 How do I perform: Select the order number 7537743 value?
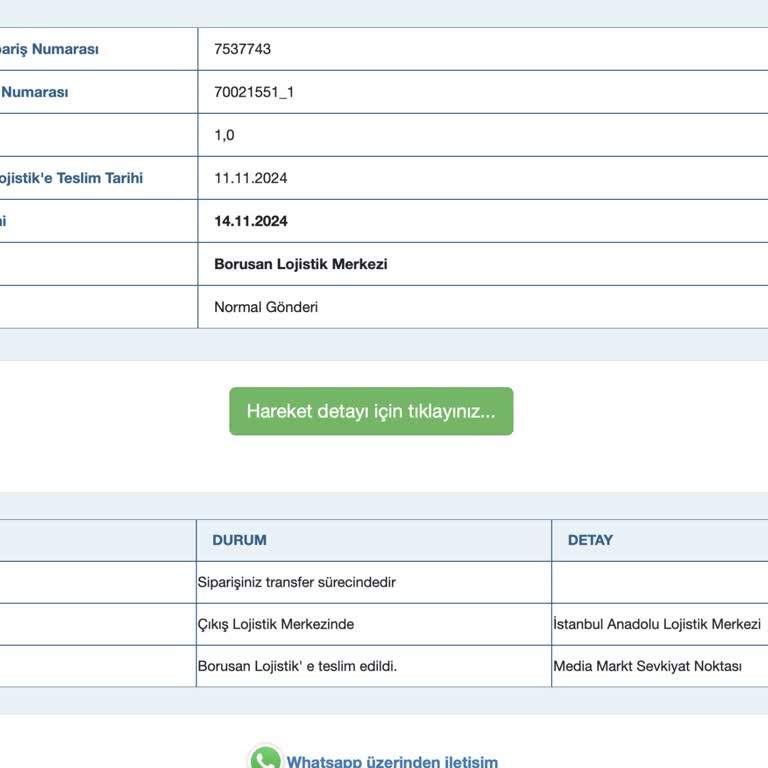pyautogui.click(x=242, y=49)
